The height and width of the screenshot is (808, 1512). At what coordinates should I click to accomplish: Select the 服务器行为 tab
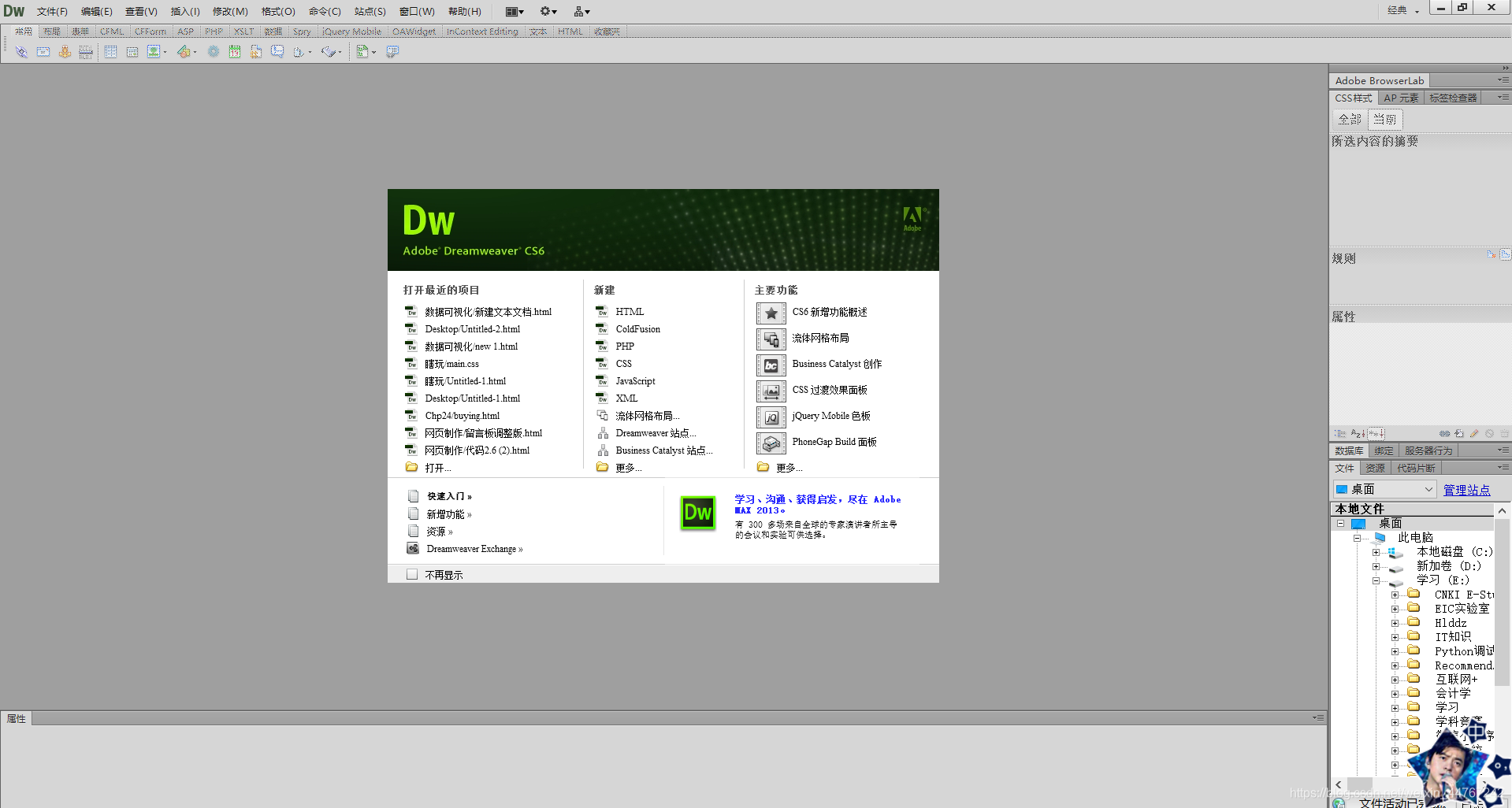pos(1428,450)
